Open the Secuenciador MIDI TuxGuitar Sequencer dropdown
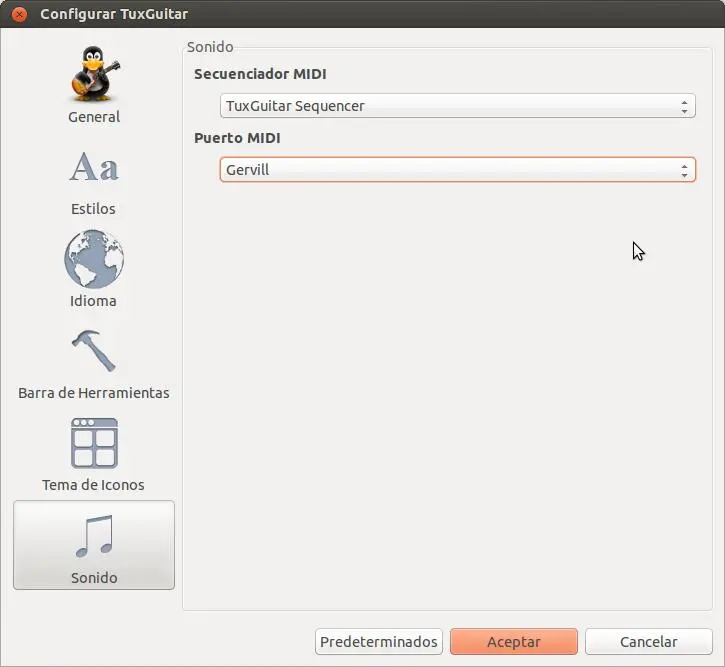Image resolution: width=725 pixels, height=667 pixels. coord(458,106)
